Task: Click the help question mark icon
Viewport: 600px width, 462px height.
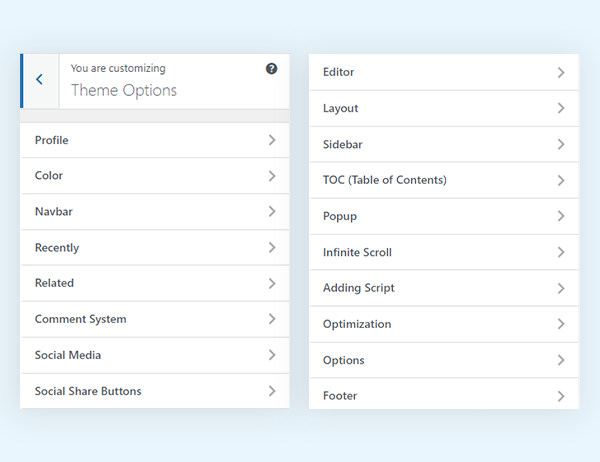Action: tap(271, 69)
